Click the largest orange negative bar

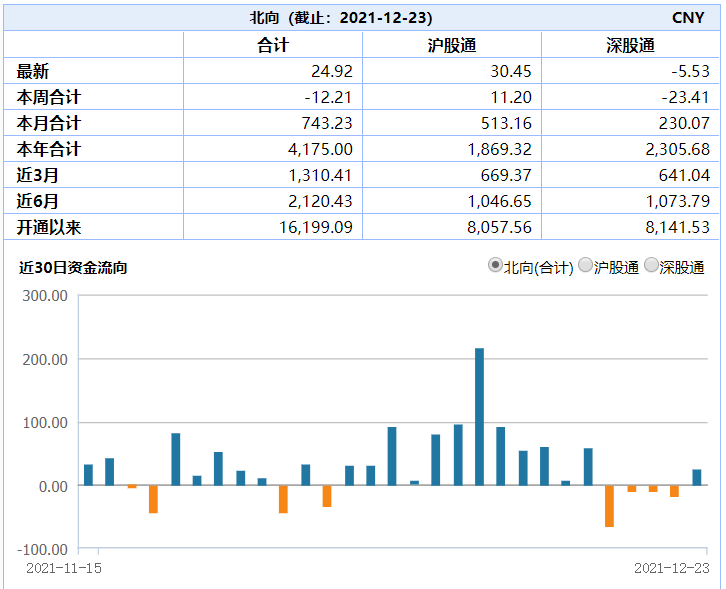click(x=609, y=506)
